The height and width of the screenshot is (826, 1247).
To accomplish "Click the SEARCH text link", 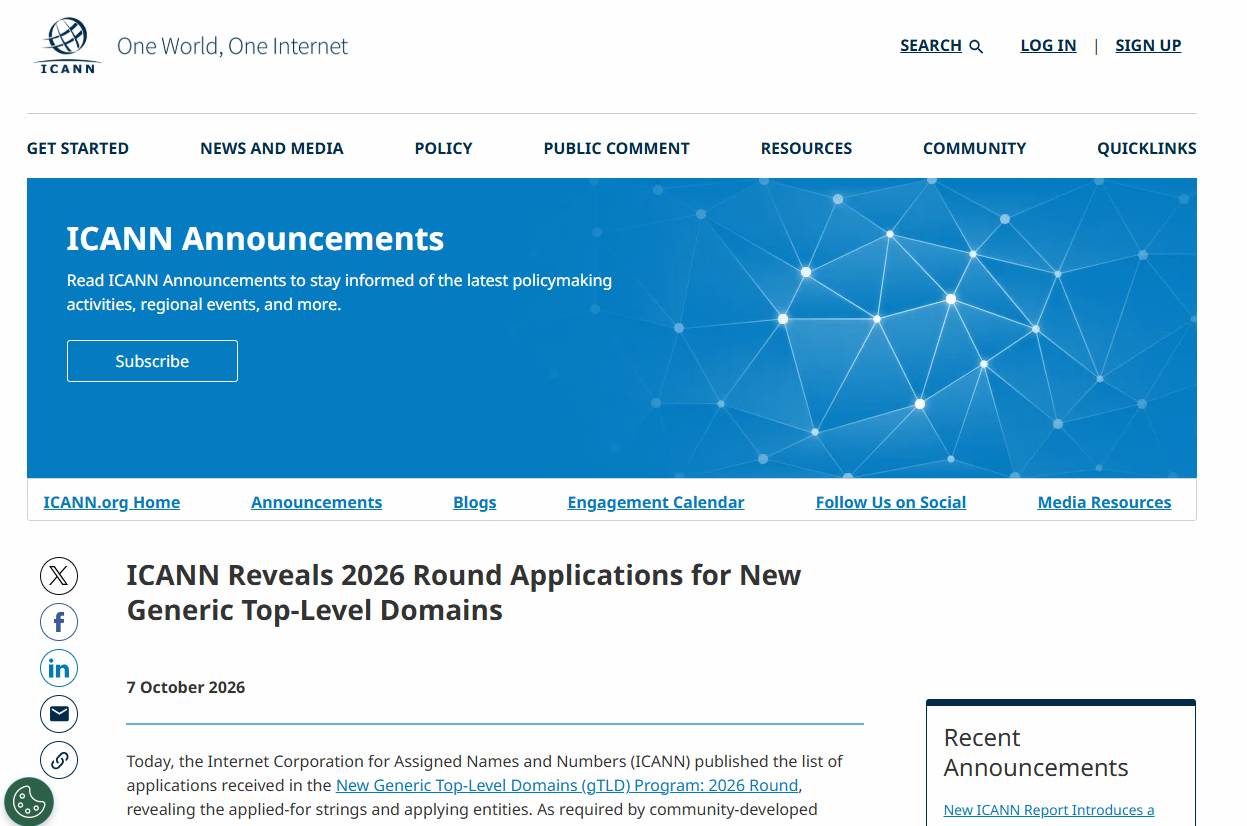I will click(931, 46).
